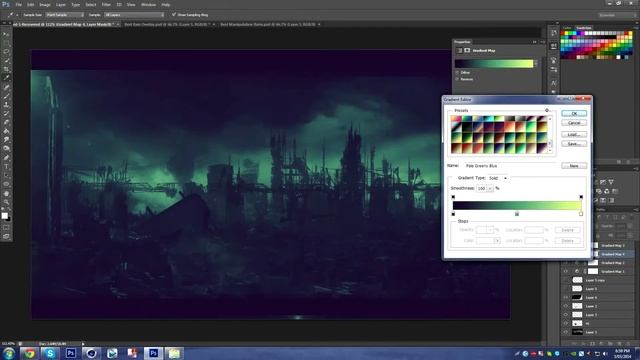Show the hidden Layer 5 copy layer
The height and width of the screenshot is (360, 640).
tap(566, 280)
